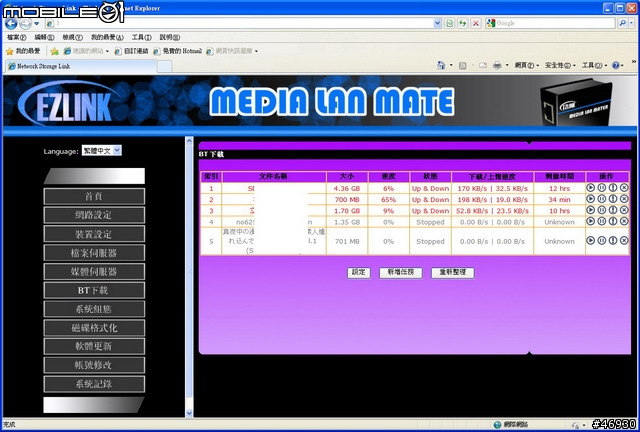
Task: Go to 首頁 in the sidebar
Action: pos(94,196)
